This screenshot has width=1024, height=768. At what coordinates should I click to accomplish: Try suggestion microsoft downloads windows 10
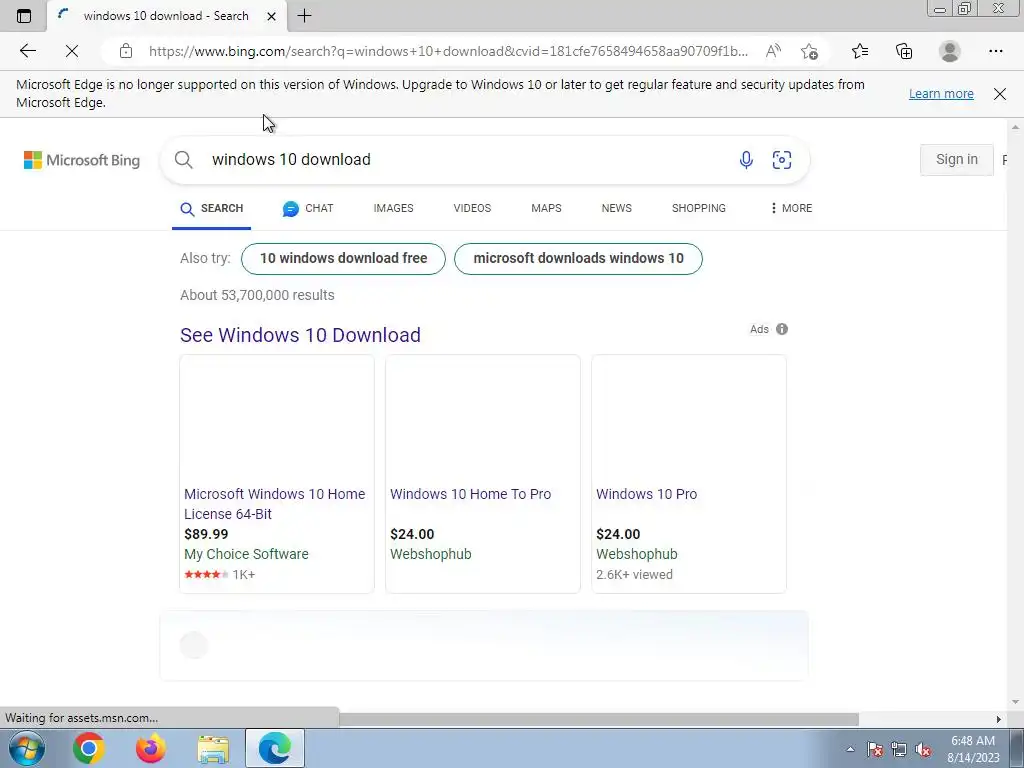579,259
